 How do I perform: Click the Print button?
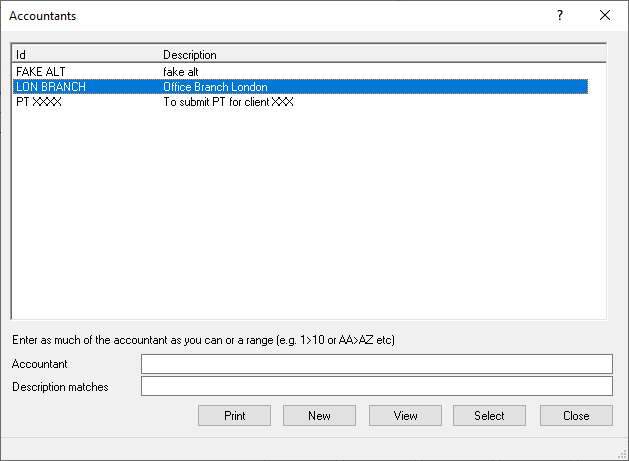(x=234, y=415)
